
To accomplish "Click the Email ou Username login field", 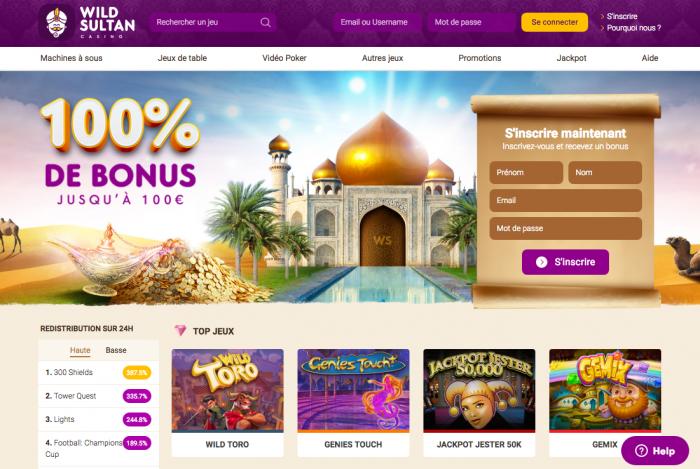I will 376,22.
